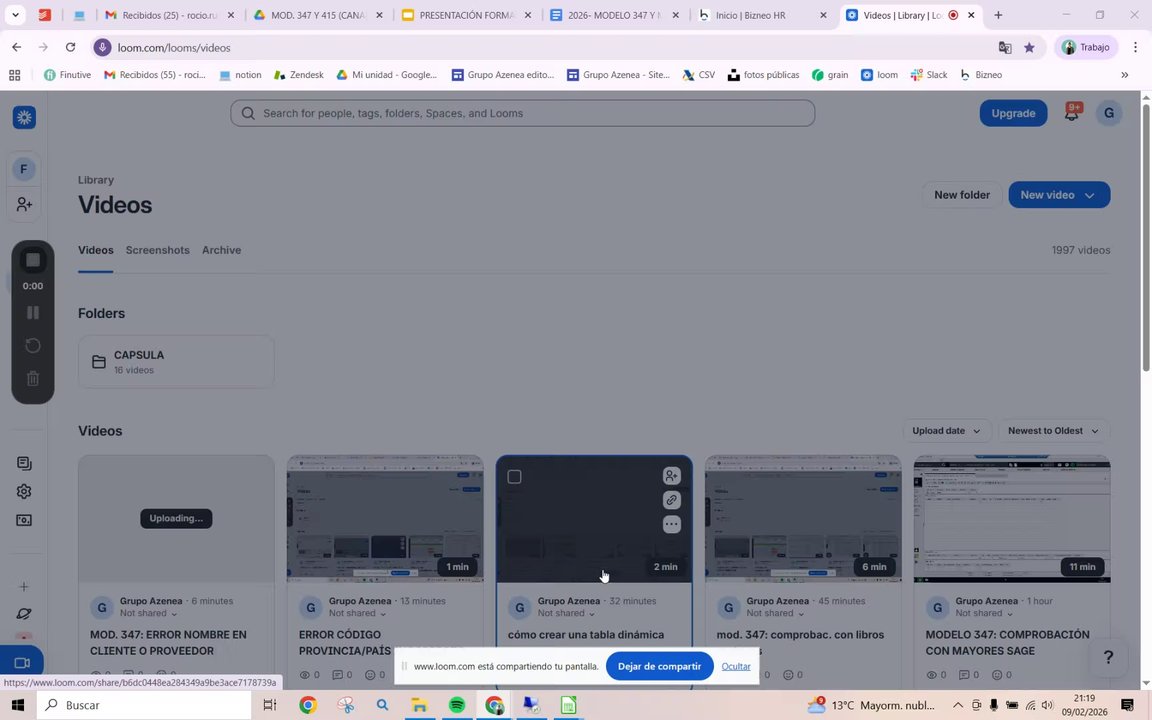This screenshot has width=1152, height=720.
Task: Open the notifications bell
Action: (1071, 113)
